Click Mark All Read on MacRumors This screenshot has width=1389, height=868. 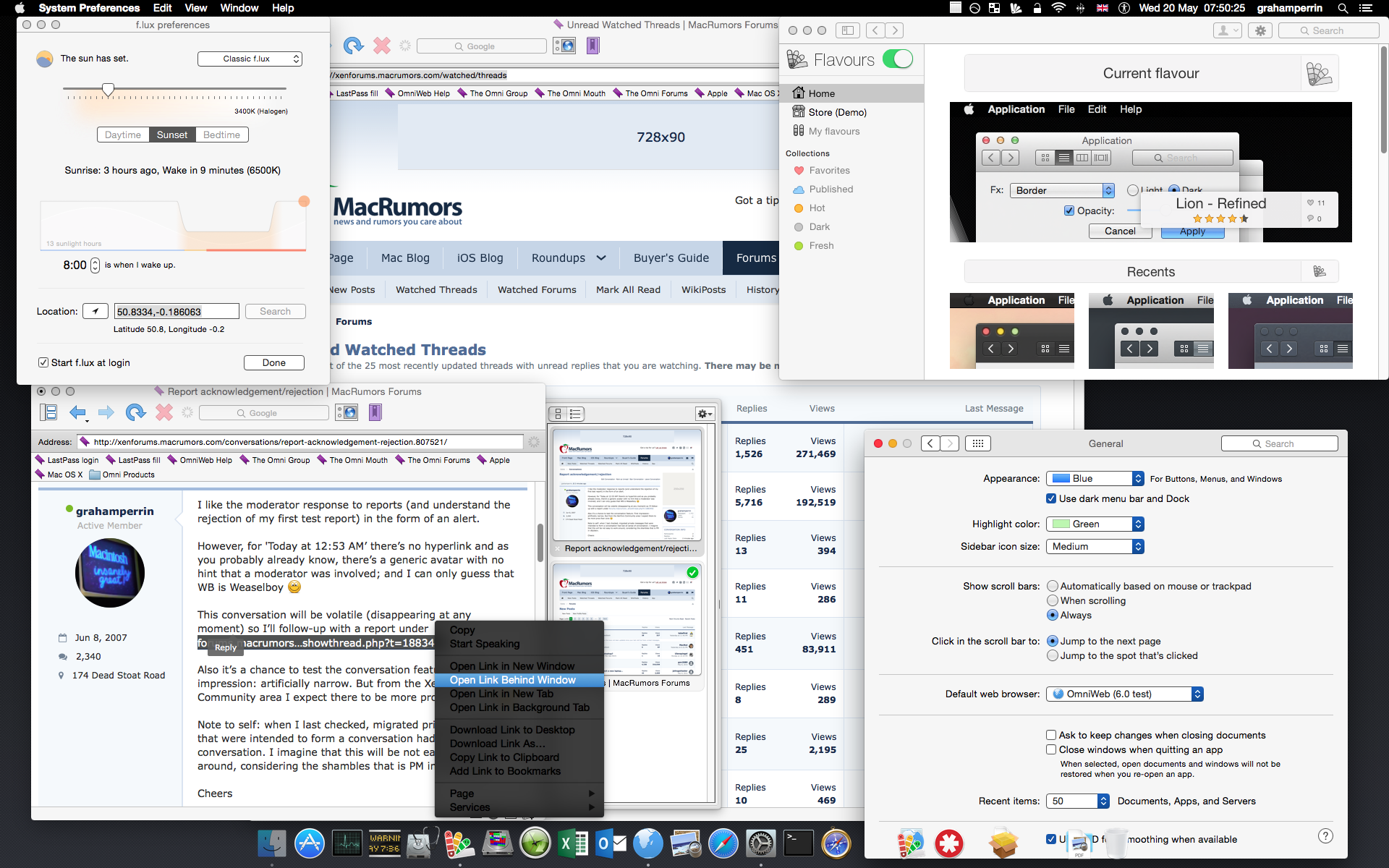coord(628,289)
